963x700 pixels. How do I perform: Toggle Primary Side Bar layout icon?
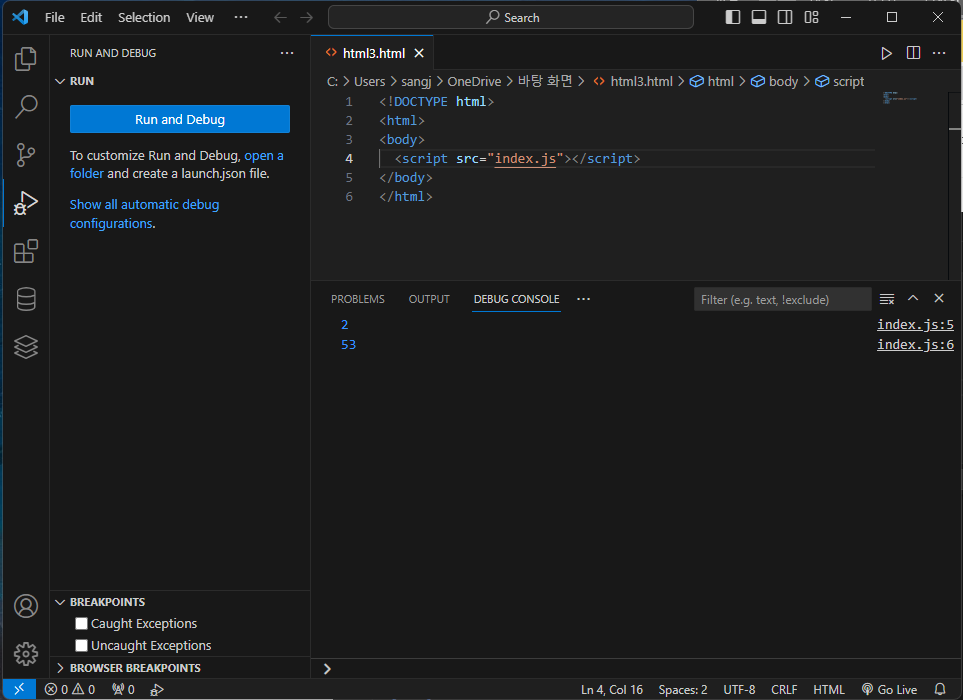(733, 17)
